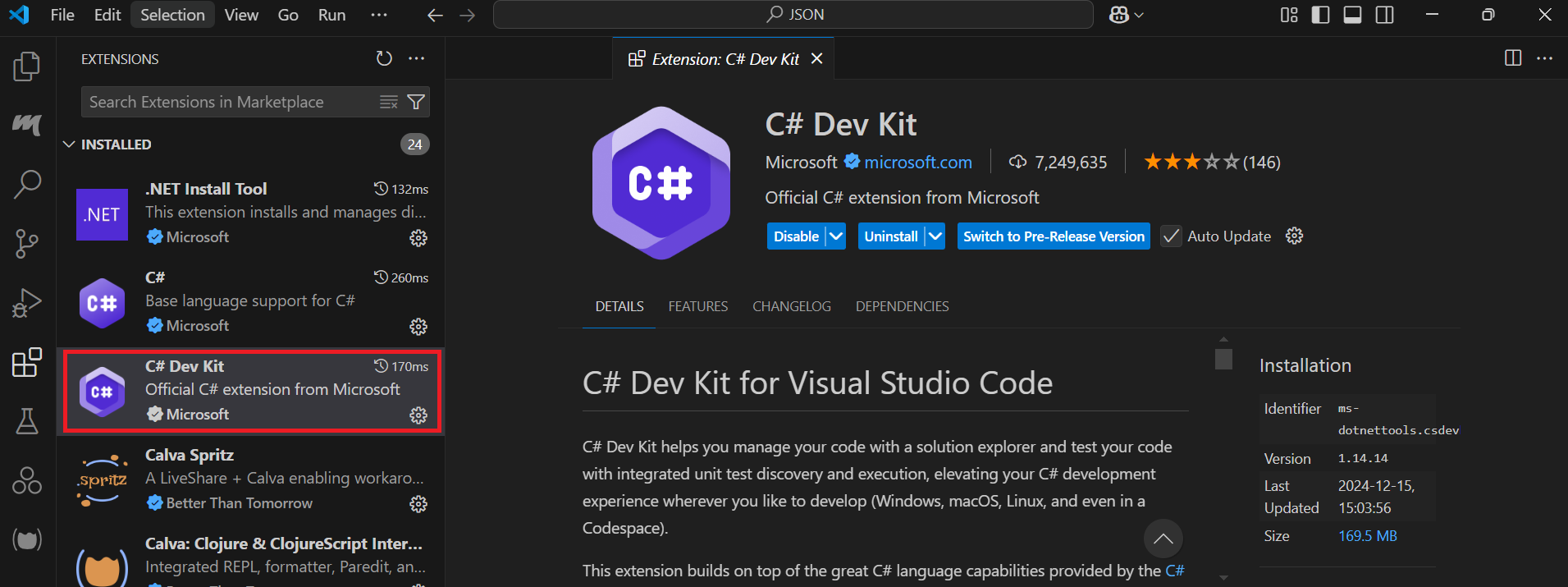The width and height of the screenshot is (1568, 587).
Task: Click the JSON command center search box
Action: (x=793, y=15)
